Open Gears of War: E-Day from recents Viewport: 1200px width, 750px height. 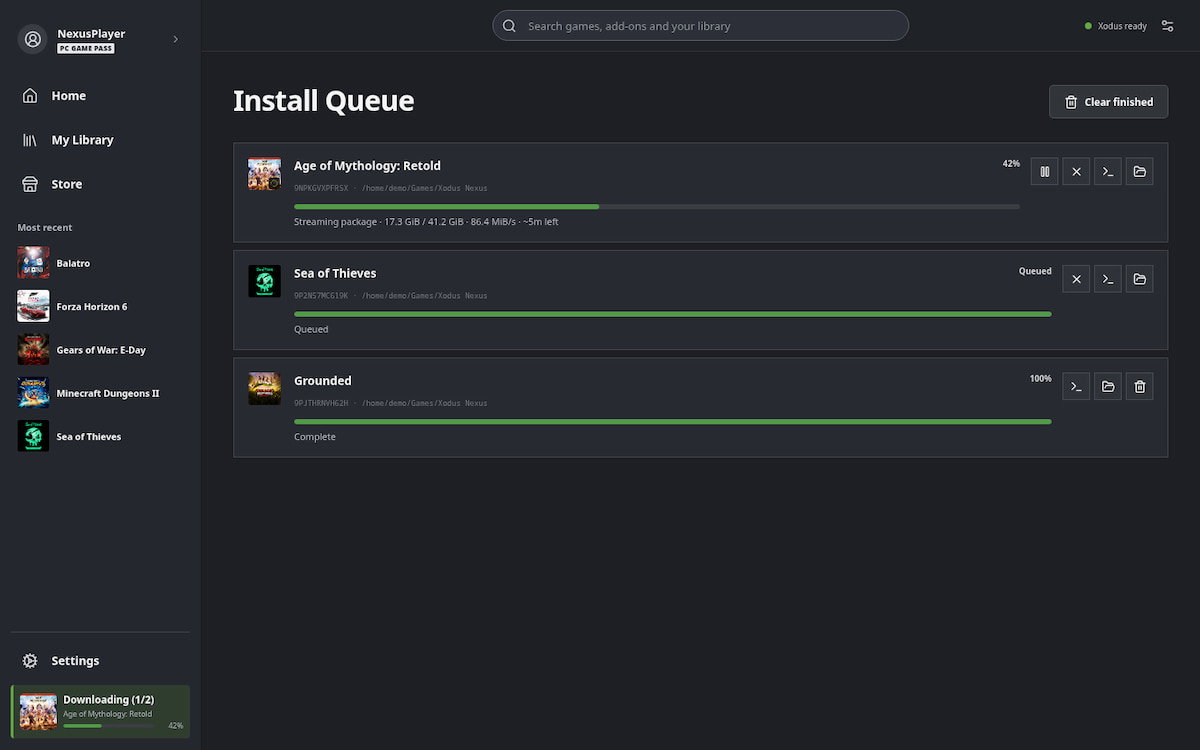(x=100, y=350)
